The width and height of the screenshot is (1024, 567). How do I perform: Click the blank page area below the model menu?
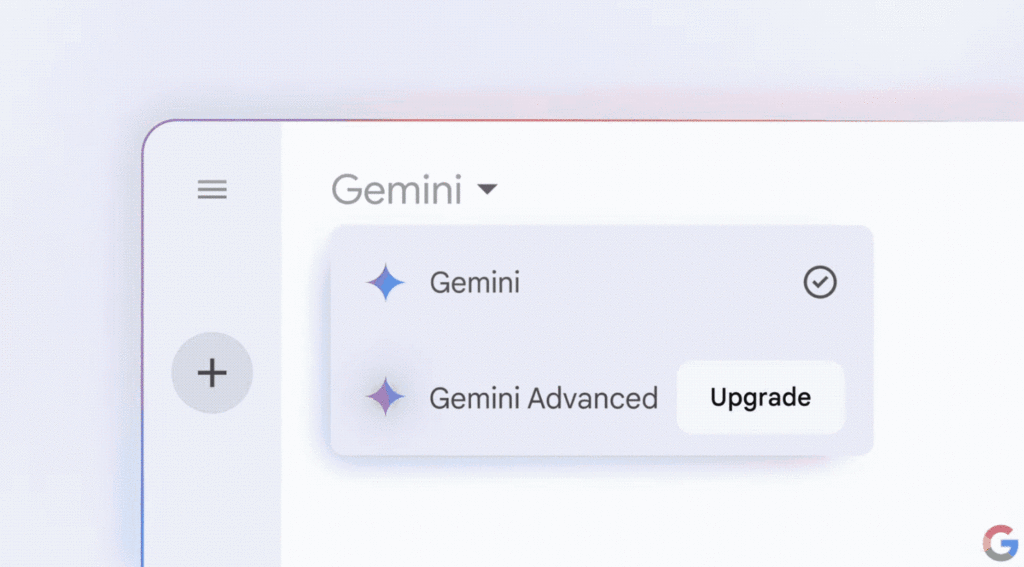point(600,510)
